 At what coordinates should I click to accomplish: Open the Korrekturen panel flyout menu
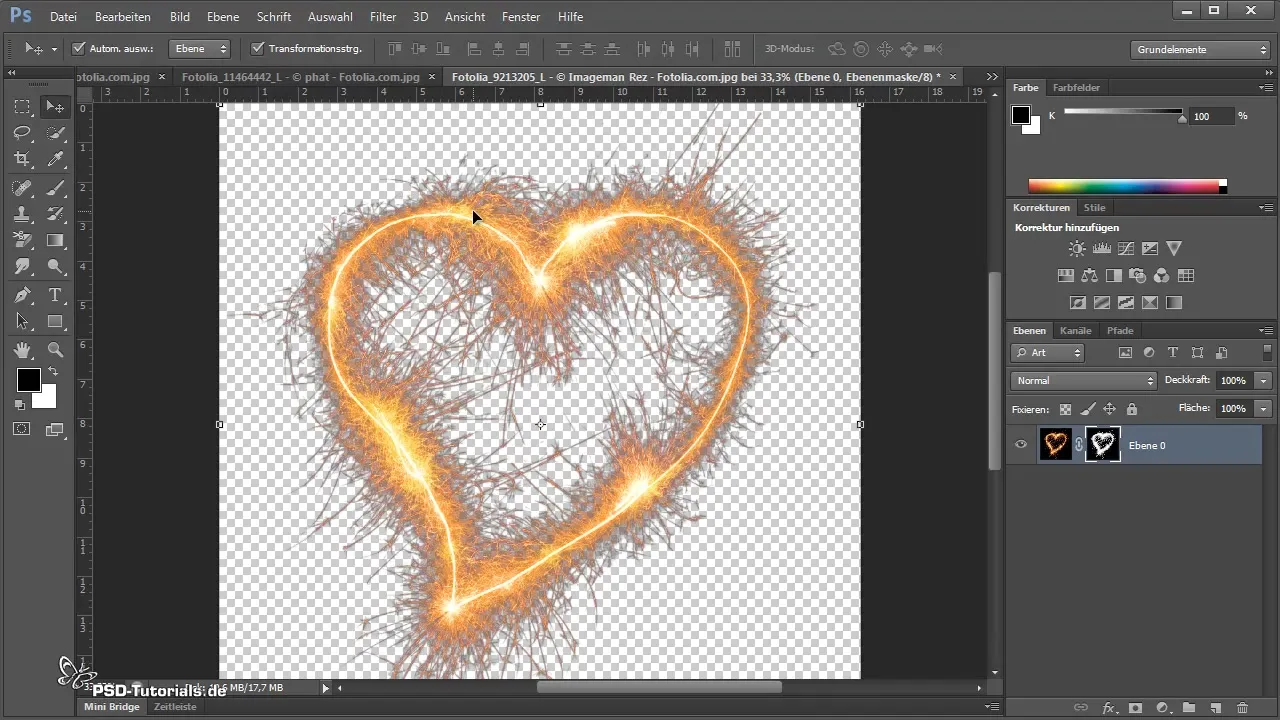(1266, 207)
